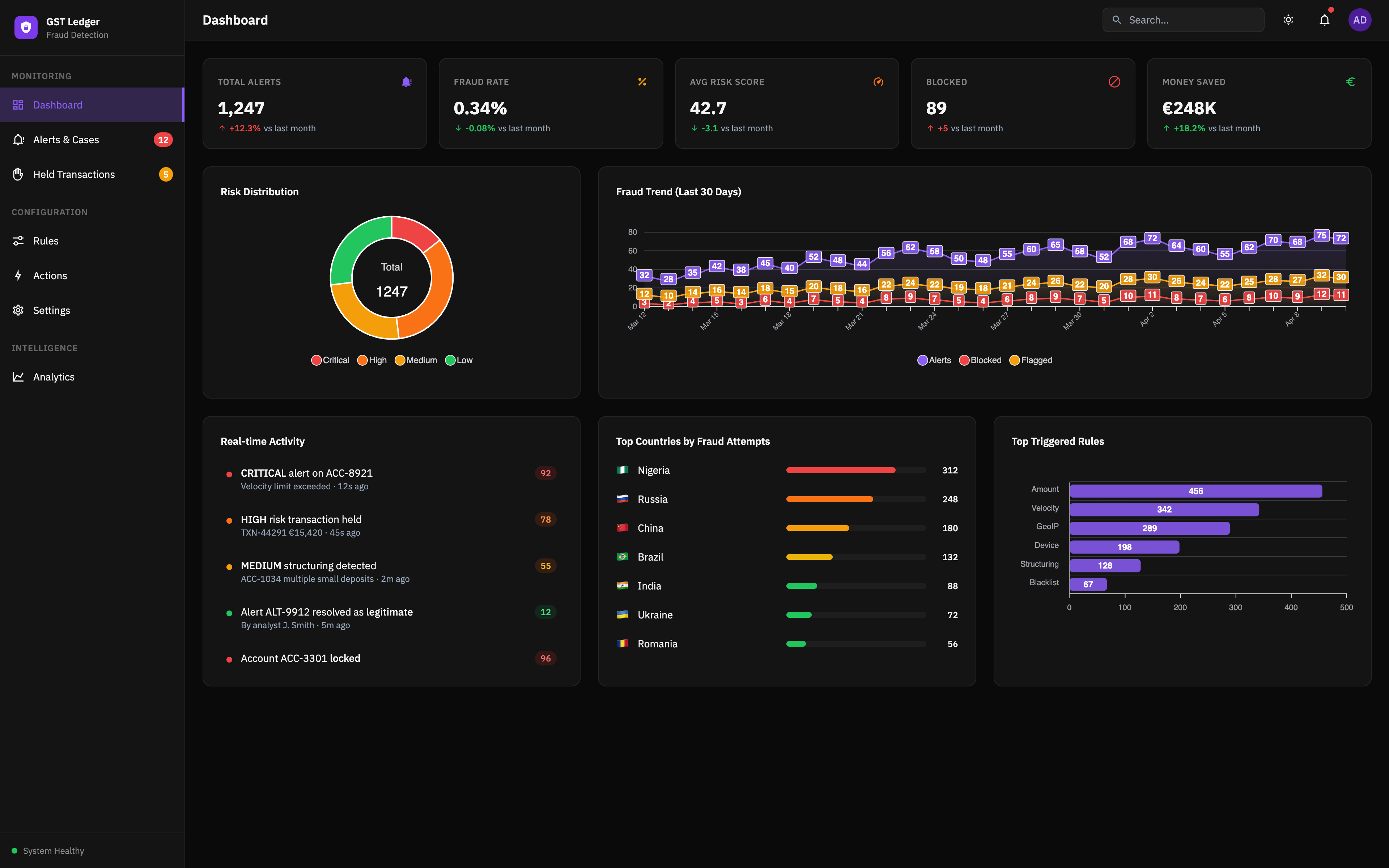Toggle Critical in the Risk Distribution legend

click(329, 360)
